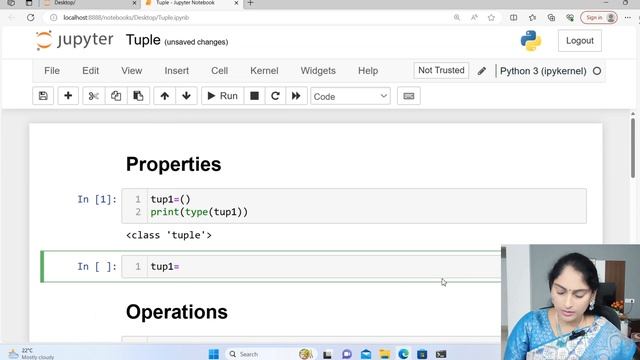Toggle browser split screen icon
Image resolution: width=640 pixels, height=360 pixels.
click(513, 18)
